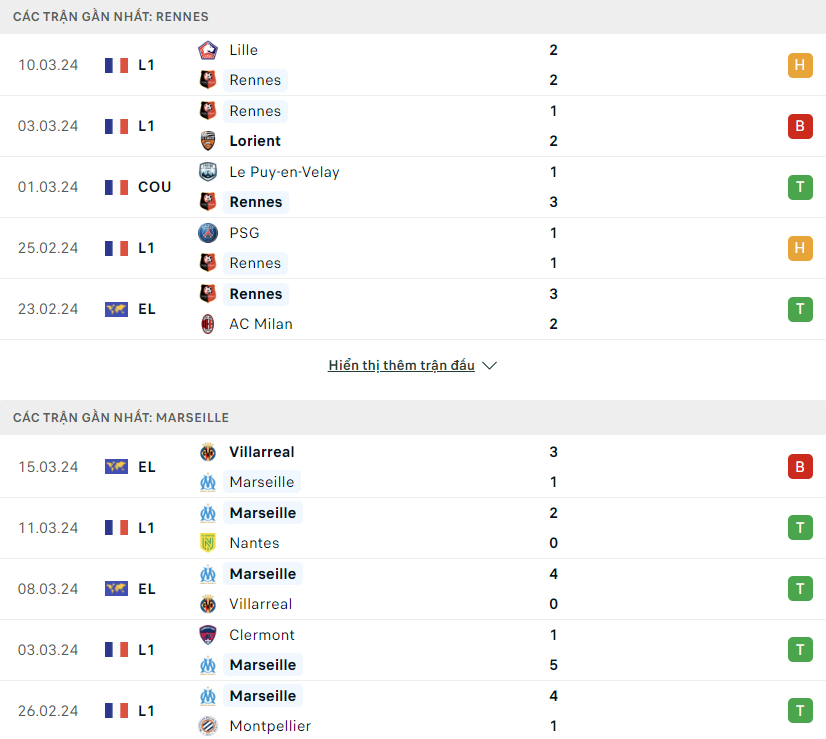Click the PSG club crest icon
826x739 pixels.
click(208, 233)
